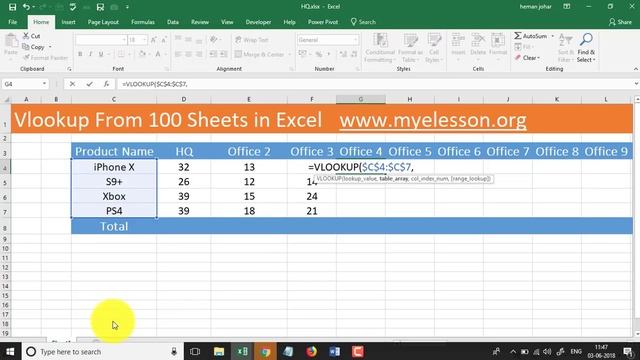This screenshot has height=360, width=640.
Task: Open the Task View taskbar icon
Action: (x=195, y=351)
